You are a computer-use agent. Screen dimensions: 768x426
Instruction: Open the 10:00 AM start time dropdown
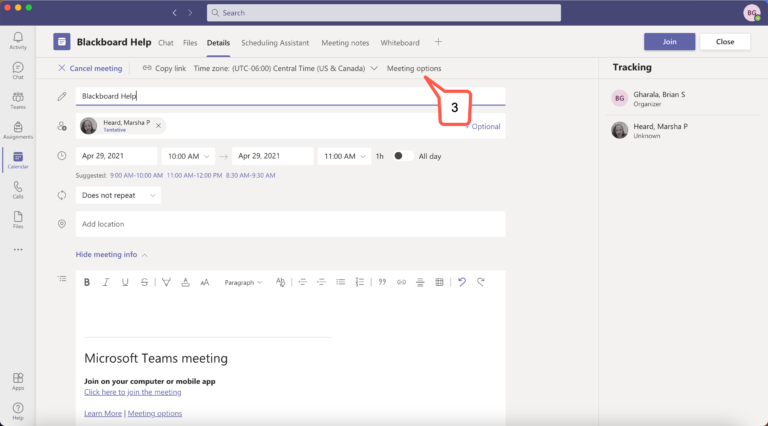[x=189, y=156]
